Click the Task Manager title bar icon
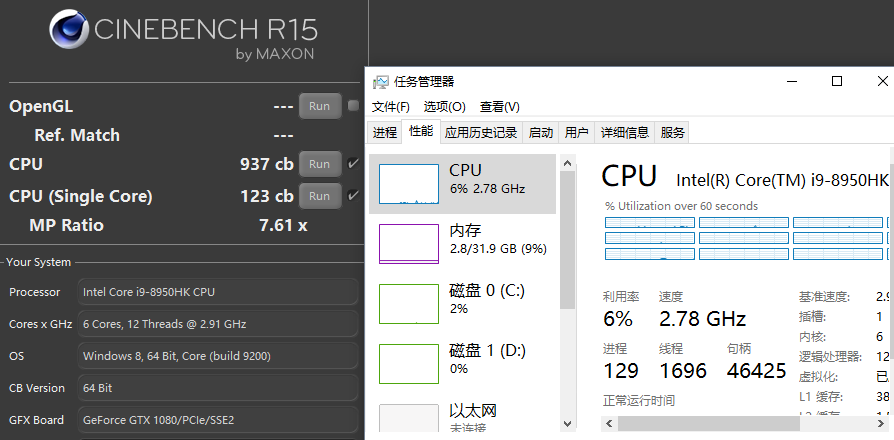 (380, 82)
